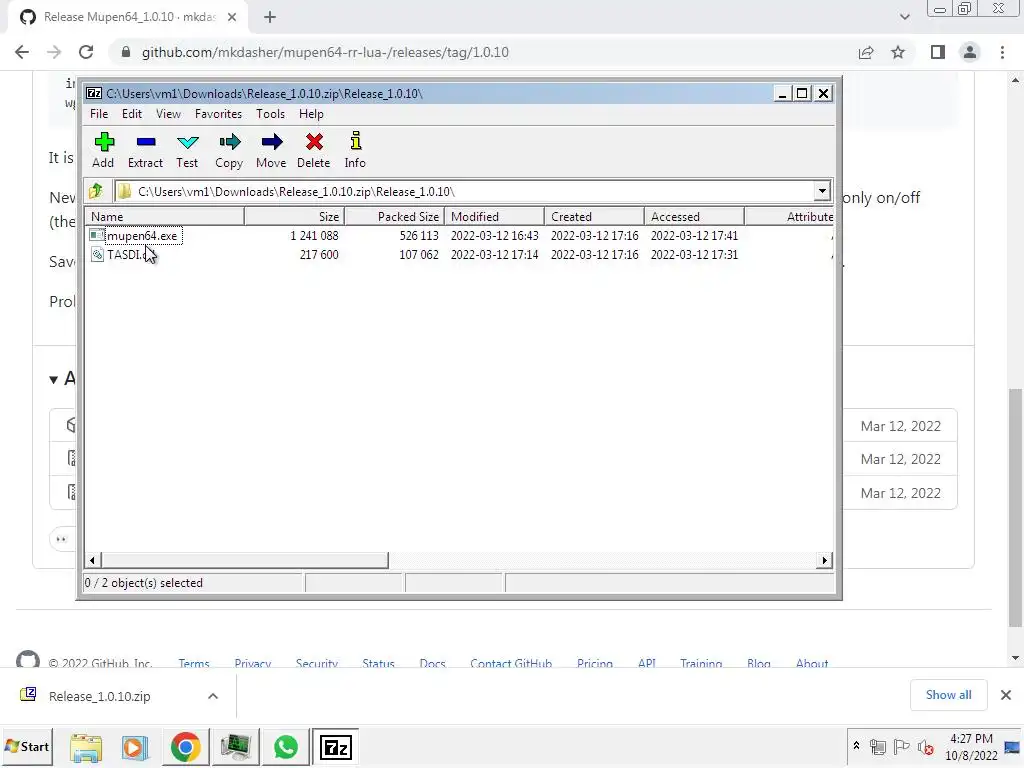
Task: Click the Chrome back arrow
Action: [22, 52]
